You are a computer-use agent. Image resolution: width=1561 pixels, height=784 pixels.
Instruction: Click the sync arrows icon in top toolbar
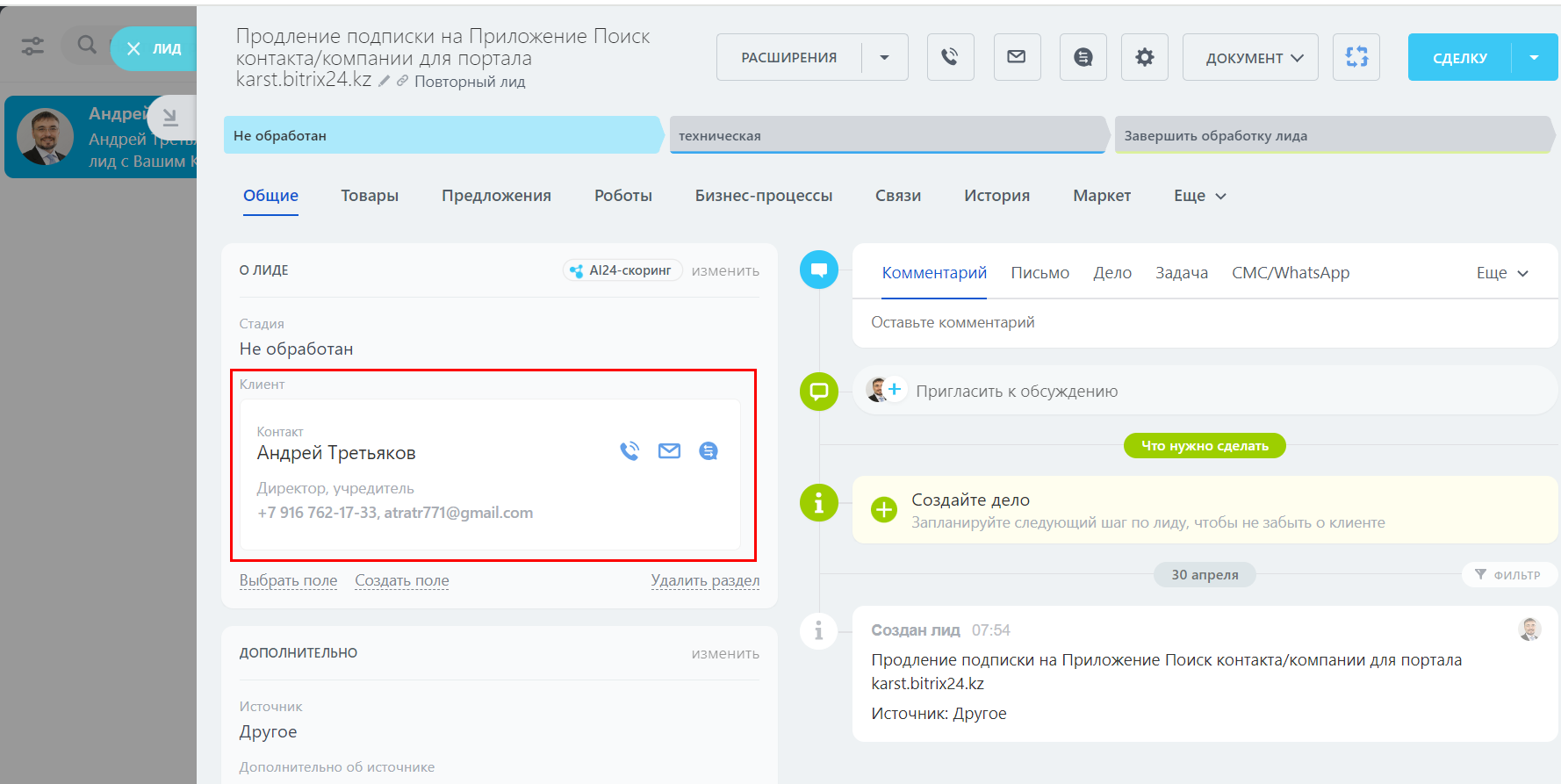pyautogui.click(x=1356, y=57)
